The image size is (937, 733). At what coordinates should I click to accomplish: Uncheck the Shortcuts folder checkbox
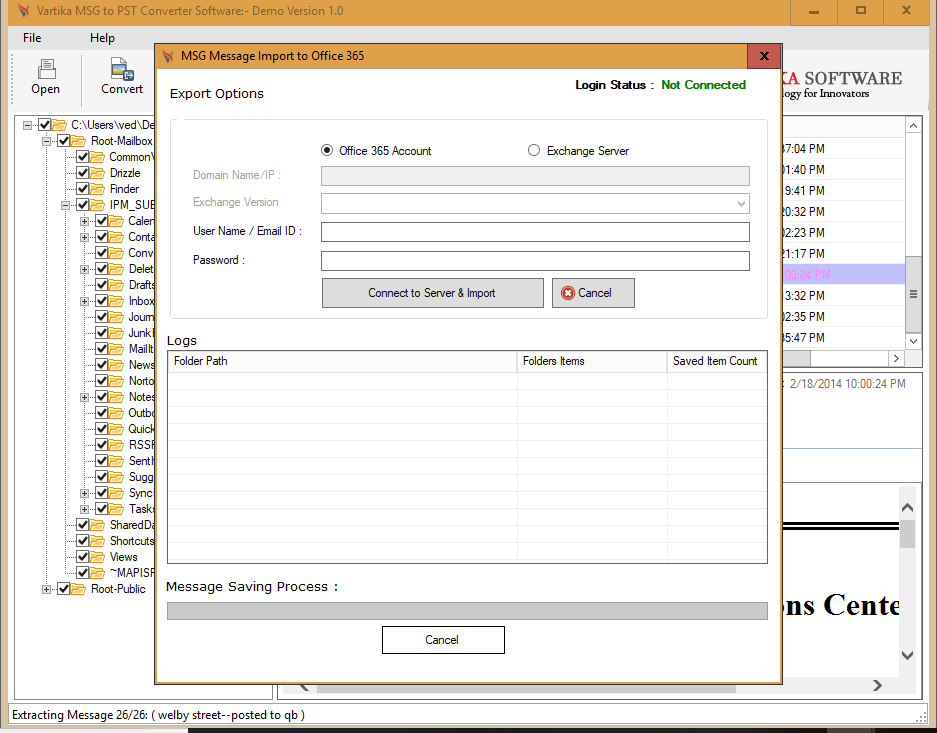[82, 541]
